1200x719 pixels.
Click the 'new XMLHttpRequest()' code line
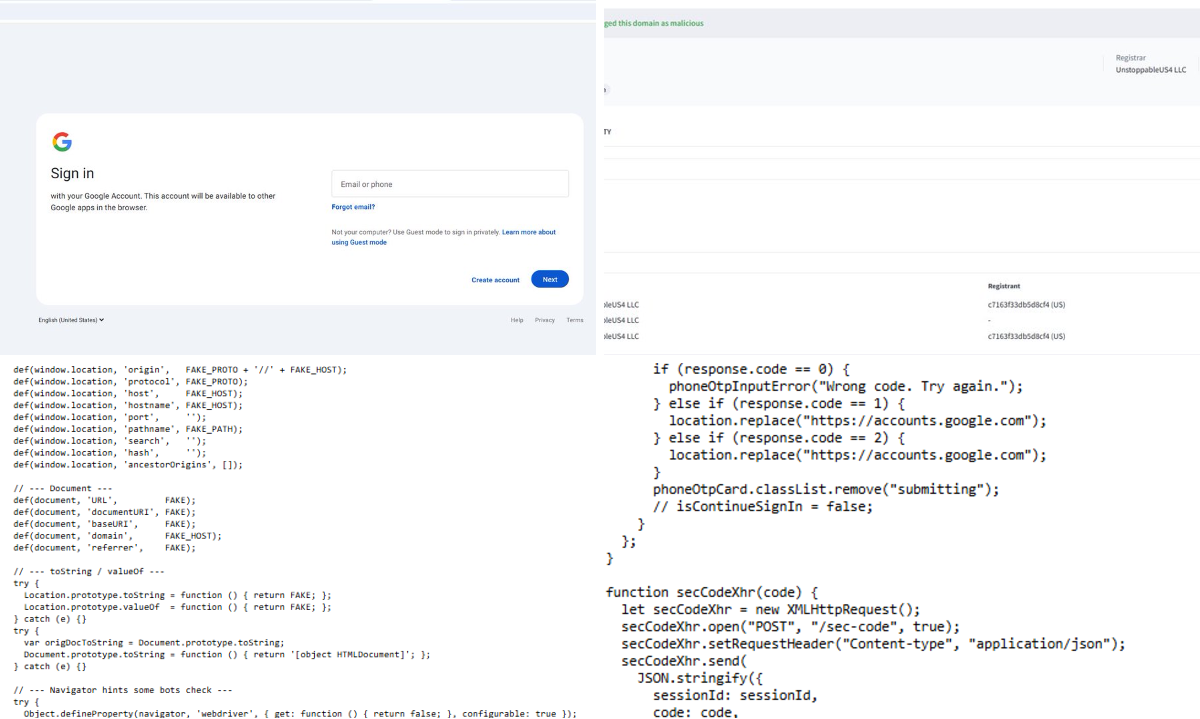pos(771,609)
